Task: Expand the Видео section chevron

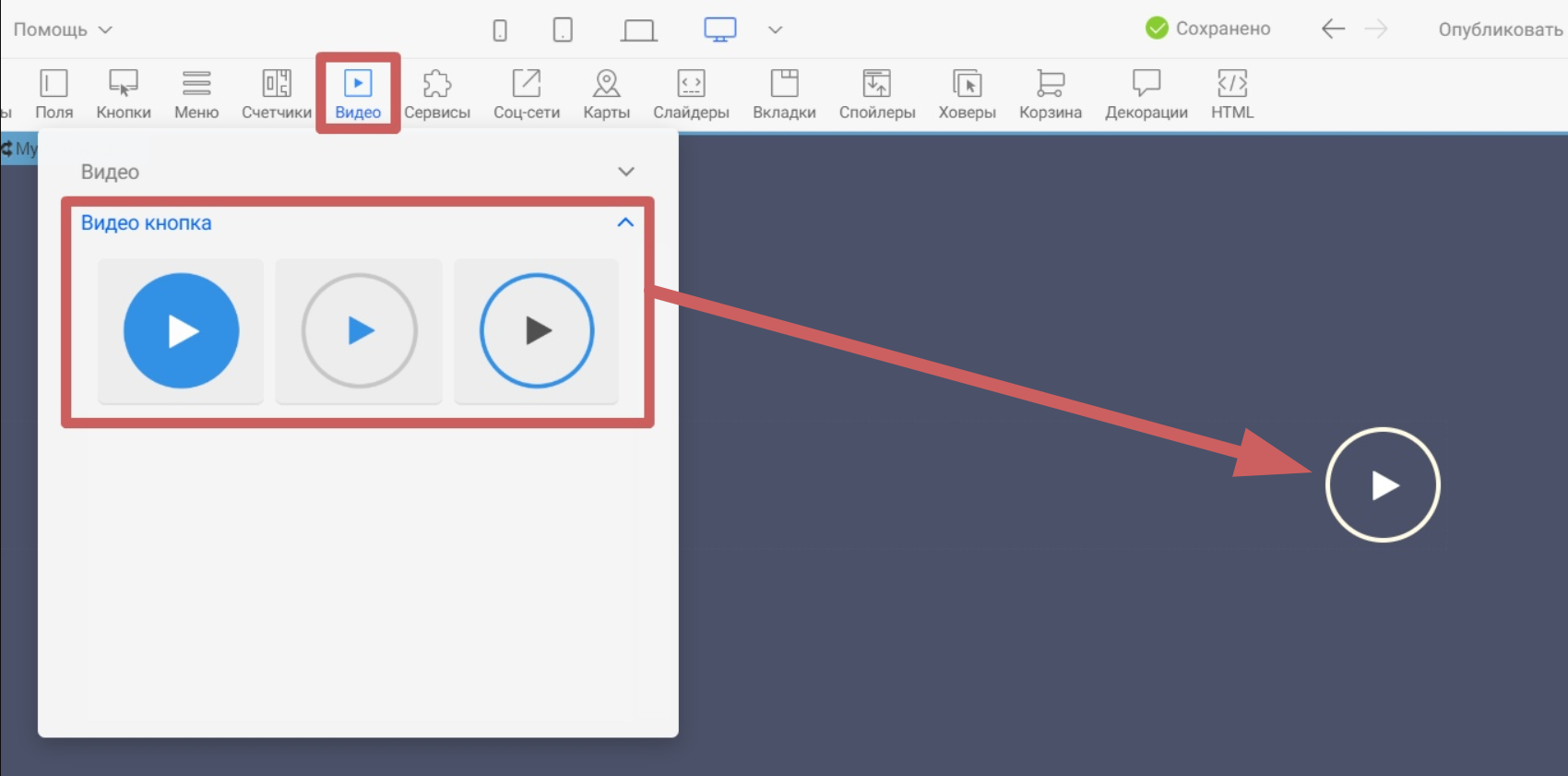Action: 626,172
